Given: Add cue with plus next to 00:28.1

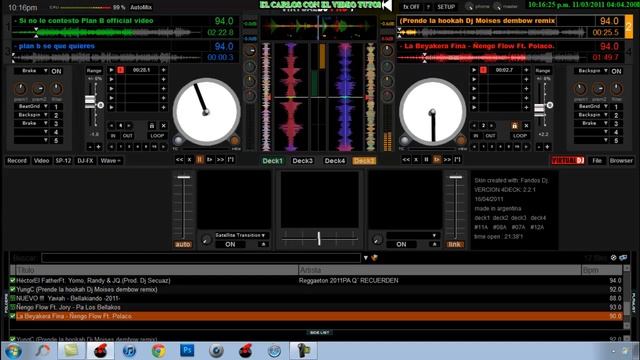Looking at the screenshot, I should (x=163, y=70).
